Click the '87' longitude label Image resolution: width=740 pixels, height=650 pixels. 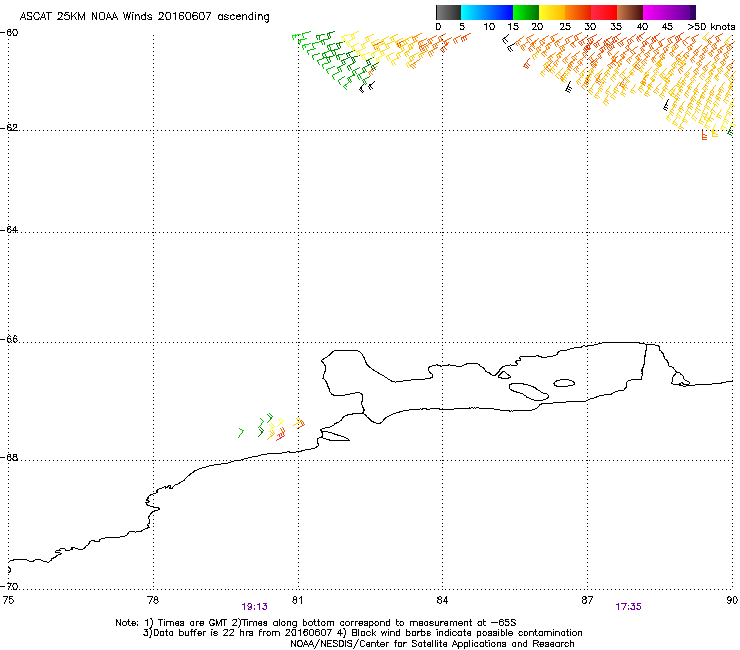click(587, 600)
